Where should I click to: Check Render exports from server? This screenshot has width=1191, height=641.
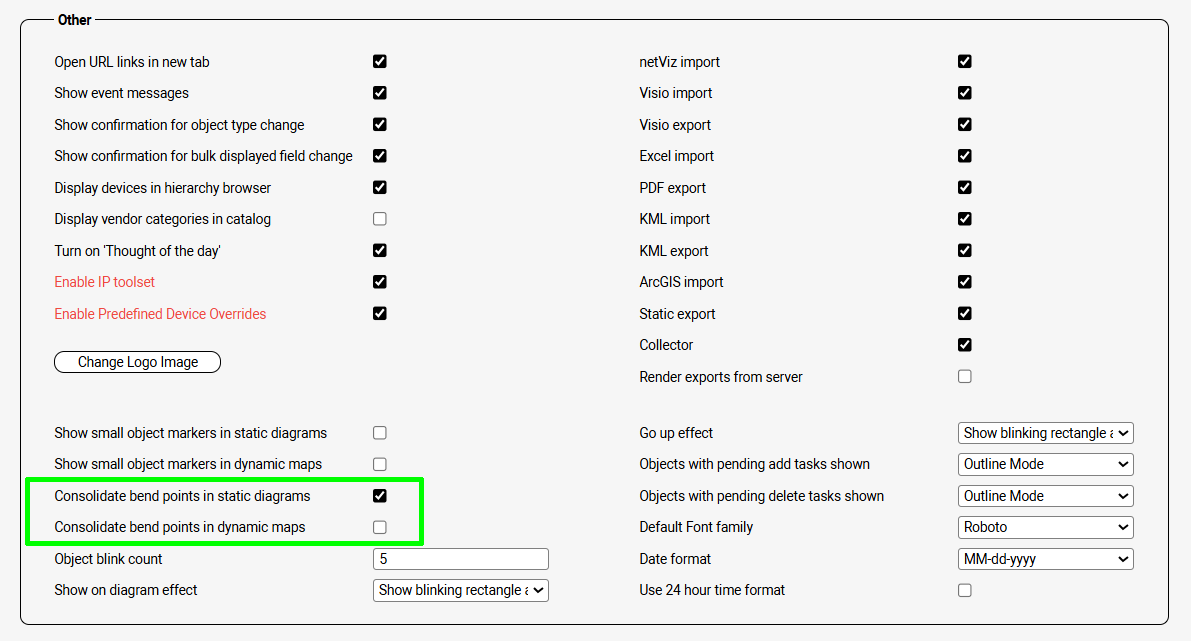pos(965,377)
